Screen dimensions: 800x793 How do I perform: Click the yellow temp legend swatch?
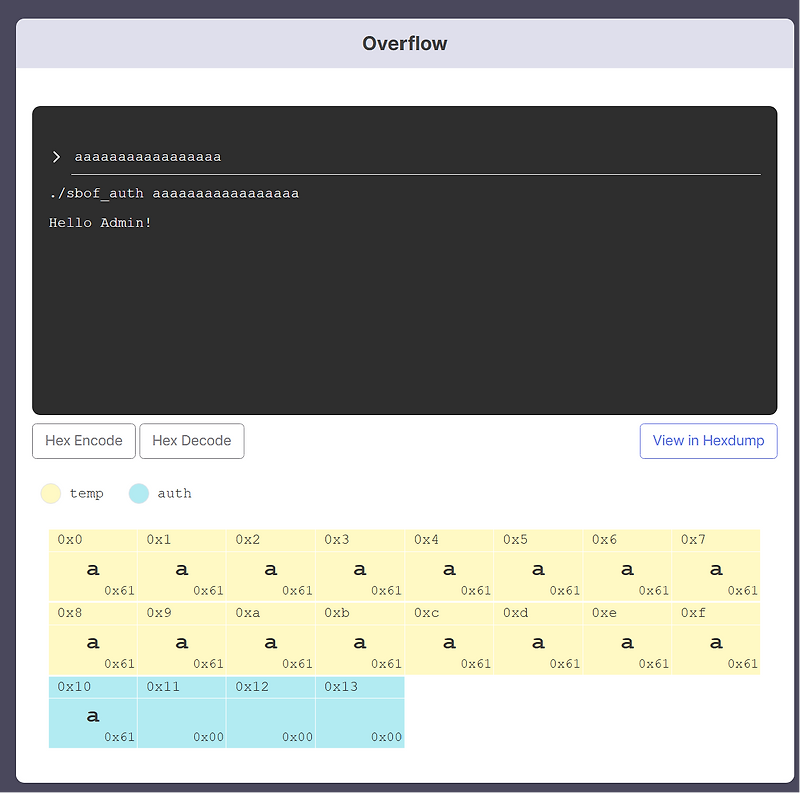click(50, 493)
